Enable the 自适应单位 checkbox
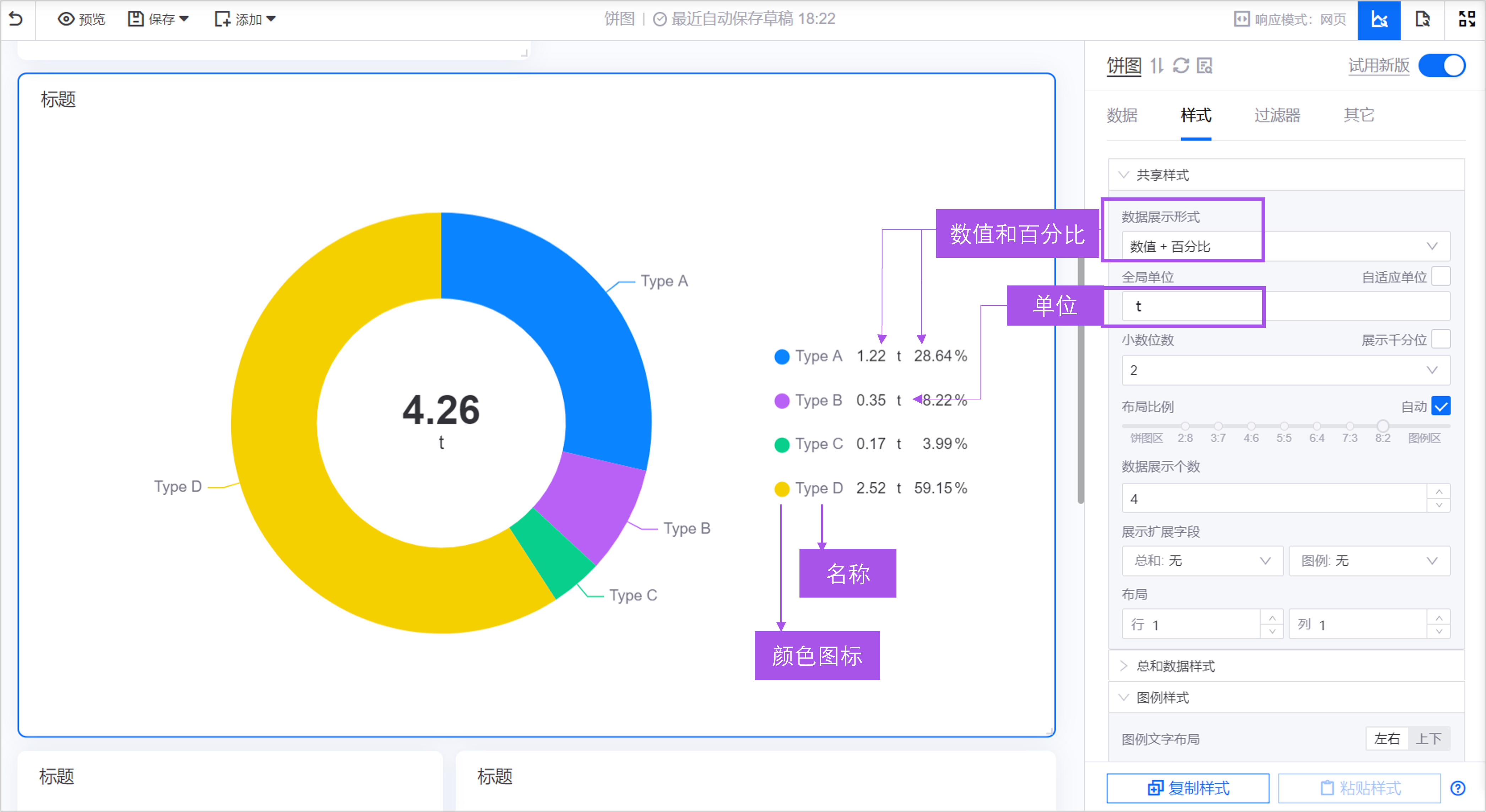Screen dimensions: 1486x812 click(x=1441, y=276)
